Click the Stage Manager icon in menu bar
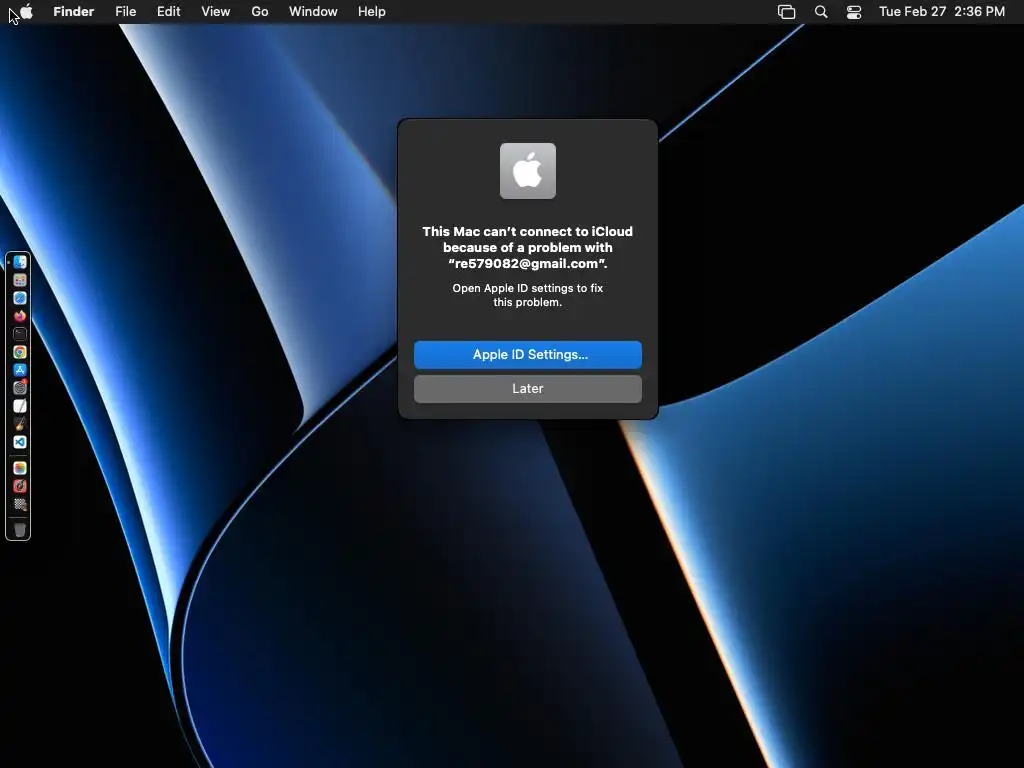Image resolution: width=1024 pixels, height=768 pixels. point(787,12)
